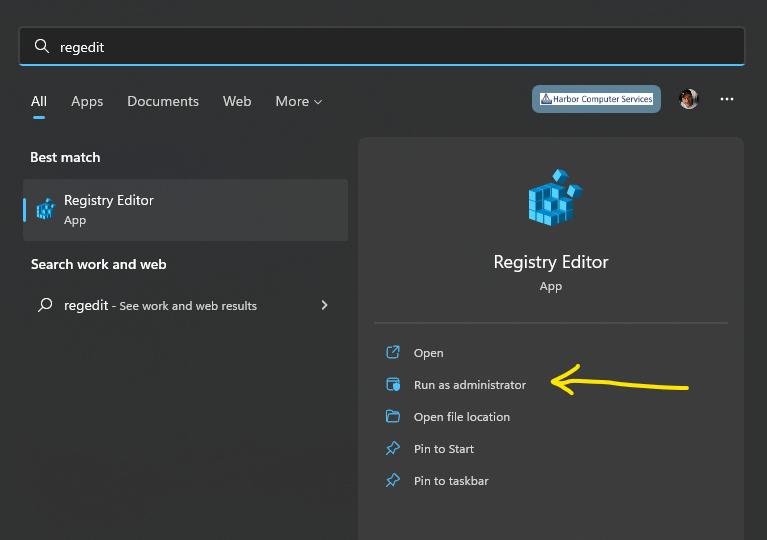767x540 pixels.
Task: Click the Harbor Computer Services badge
Action: 596,99
